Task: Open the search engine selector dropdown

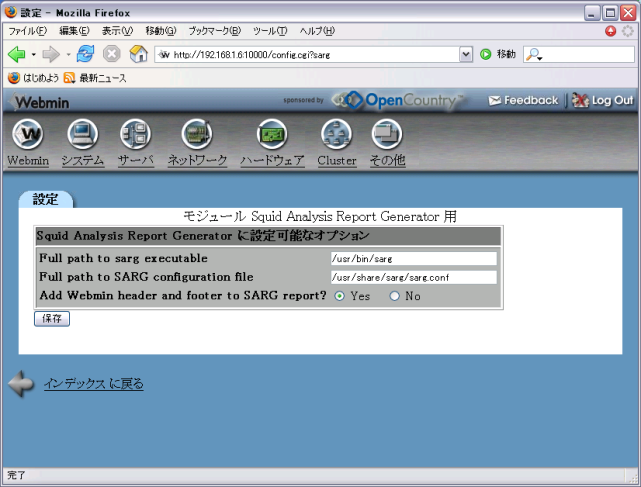Action: point(534,54)
